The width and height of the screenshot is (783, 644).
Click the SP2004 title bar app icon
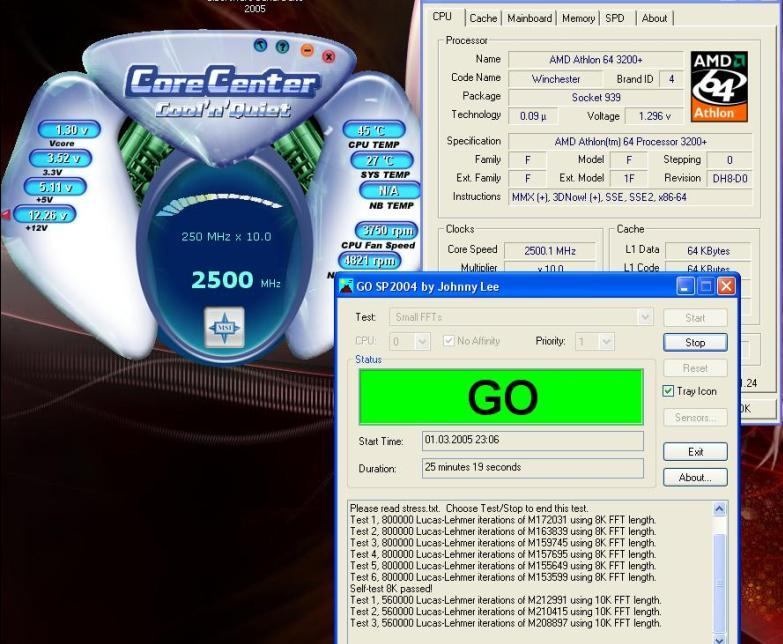pyautogui.click(x=346, y=286)
